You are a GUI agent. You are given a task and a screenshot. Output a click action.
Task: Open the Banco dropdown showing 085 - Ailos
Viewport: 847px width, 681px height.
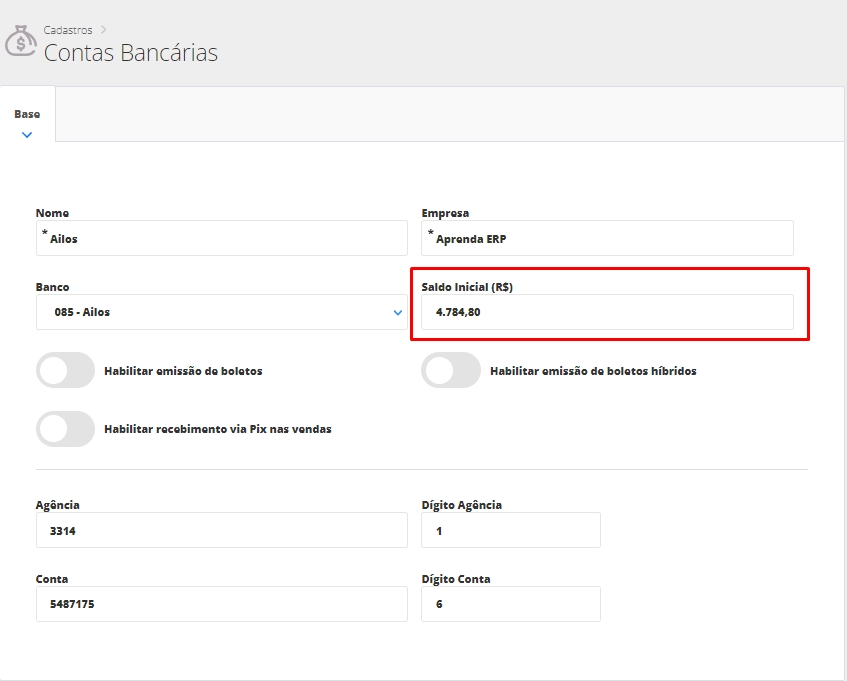210,312
